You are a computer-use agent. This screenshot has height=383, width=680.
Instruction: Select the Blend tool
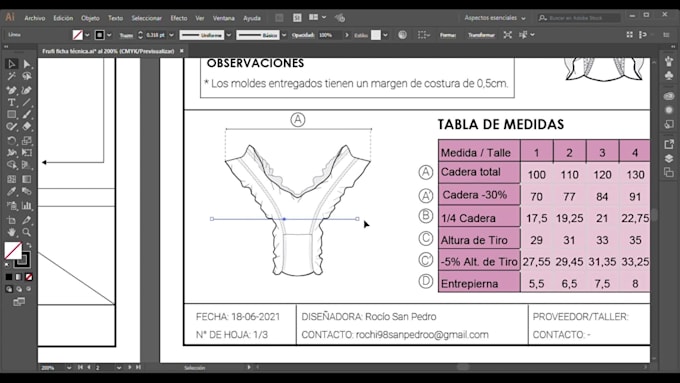(x=26, y=191)
